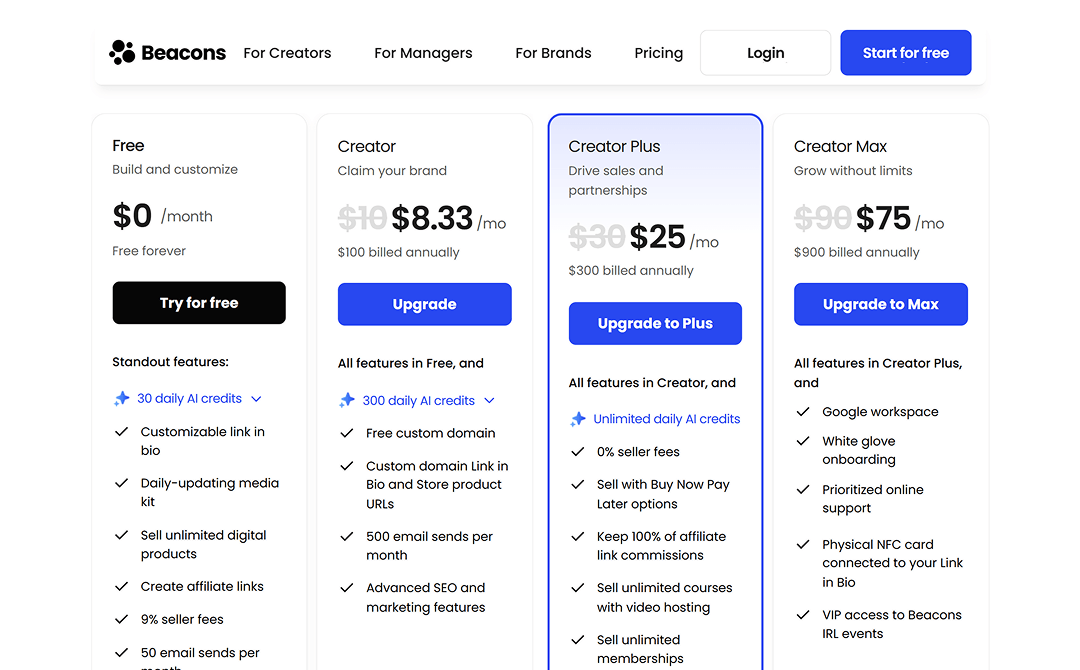Click the crossed-out $10 price
1080x670 pixels.
(x=362, y=219)
